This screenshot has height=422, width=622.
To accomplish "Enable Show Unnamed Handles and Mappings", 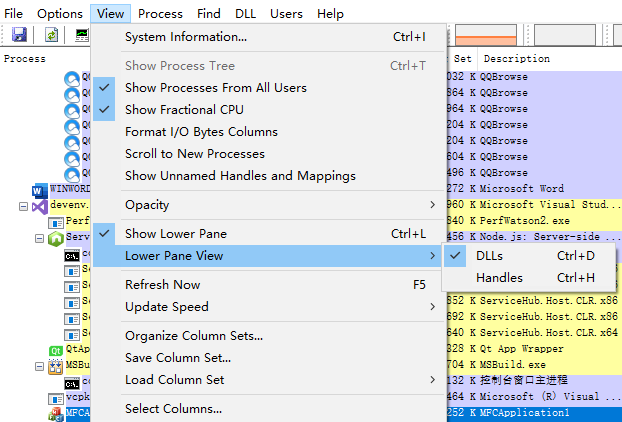I will (x=268, y=176).
